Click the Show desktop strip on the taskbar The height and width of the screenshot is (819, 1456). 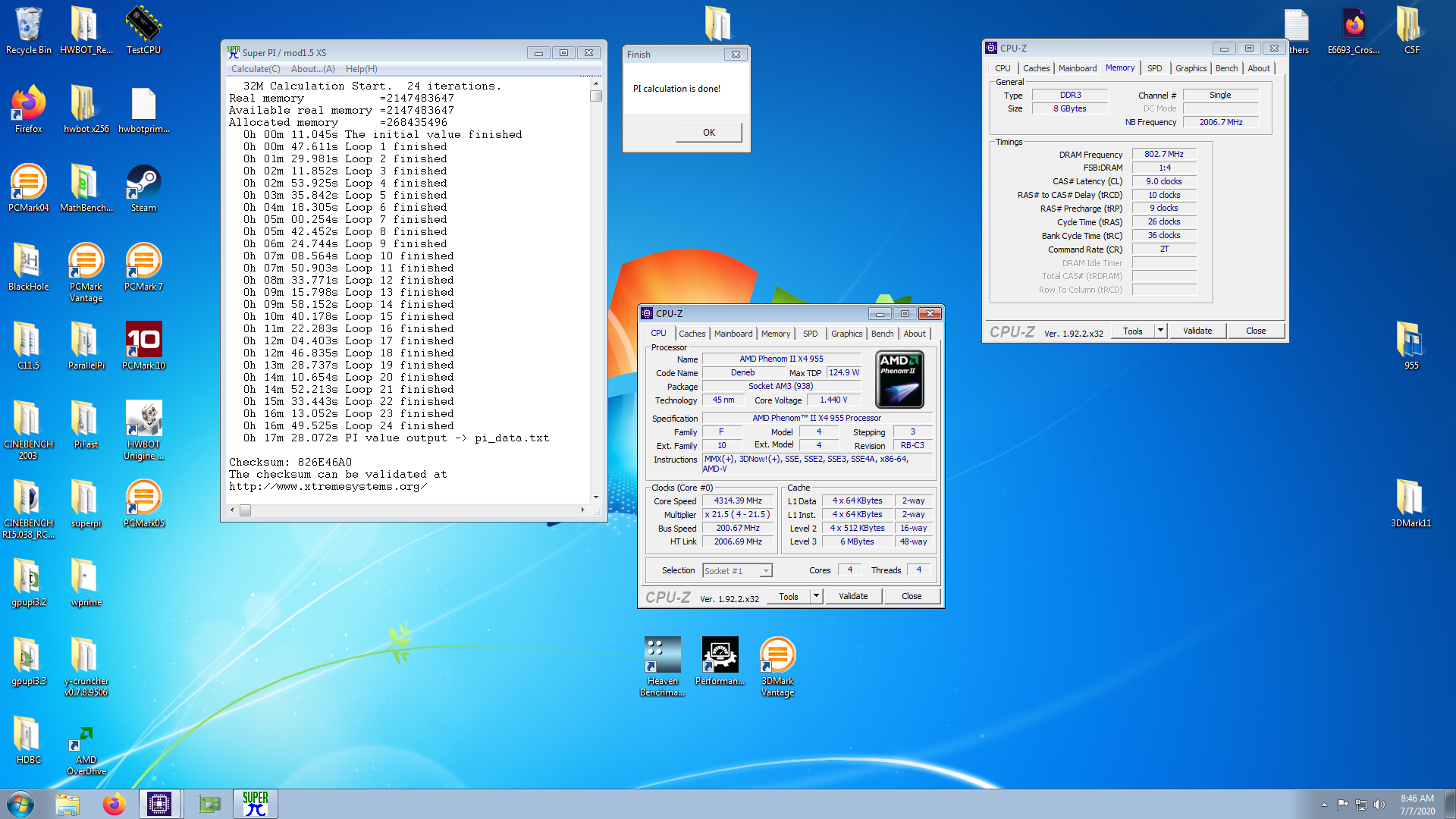(x=1450, y=804)
